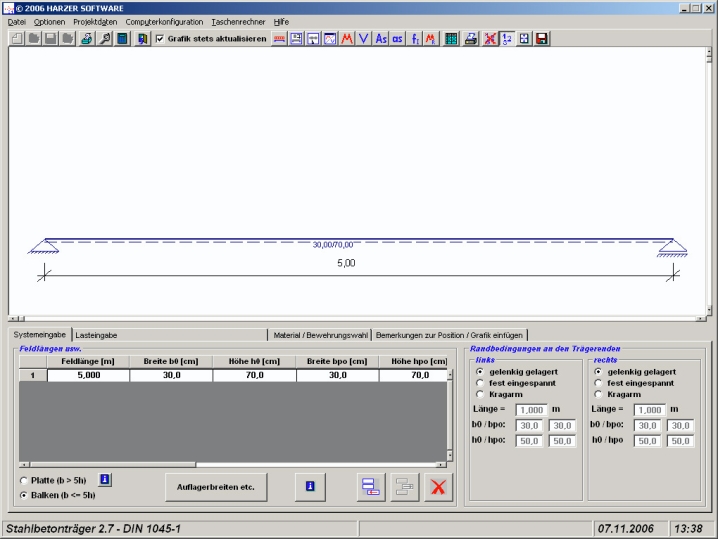Switch to the Lasteingabe tab
The height and width of the screenshot is (539, 718).
click(x=96, y=335)
